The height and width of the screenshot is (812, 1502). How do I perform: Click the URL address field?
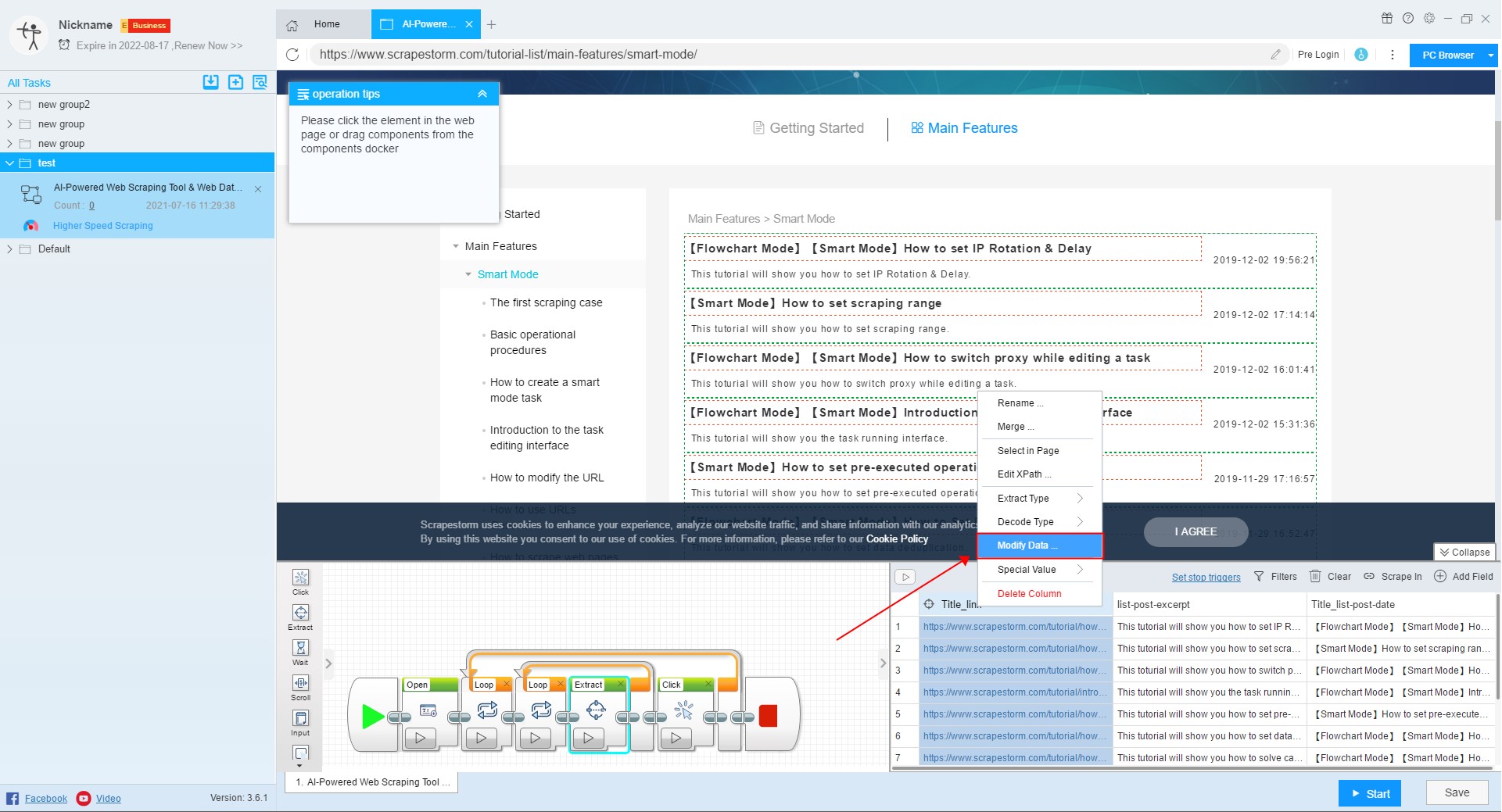pyautogui.click(x=782, y=55)
